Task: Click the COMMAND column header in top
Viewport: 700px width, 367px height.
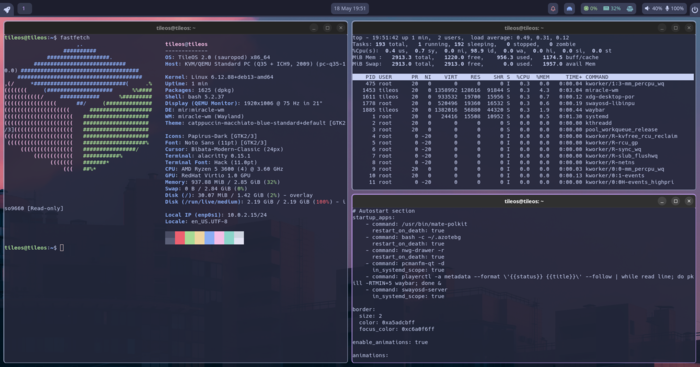Action: [x=597, y=77]
